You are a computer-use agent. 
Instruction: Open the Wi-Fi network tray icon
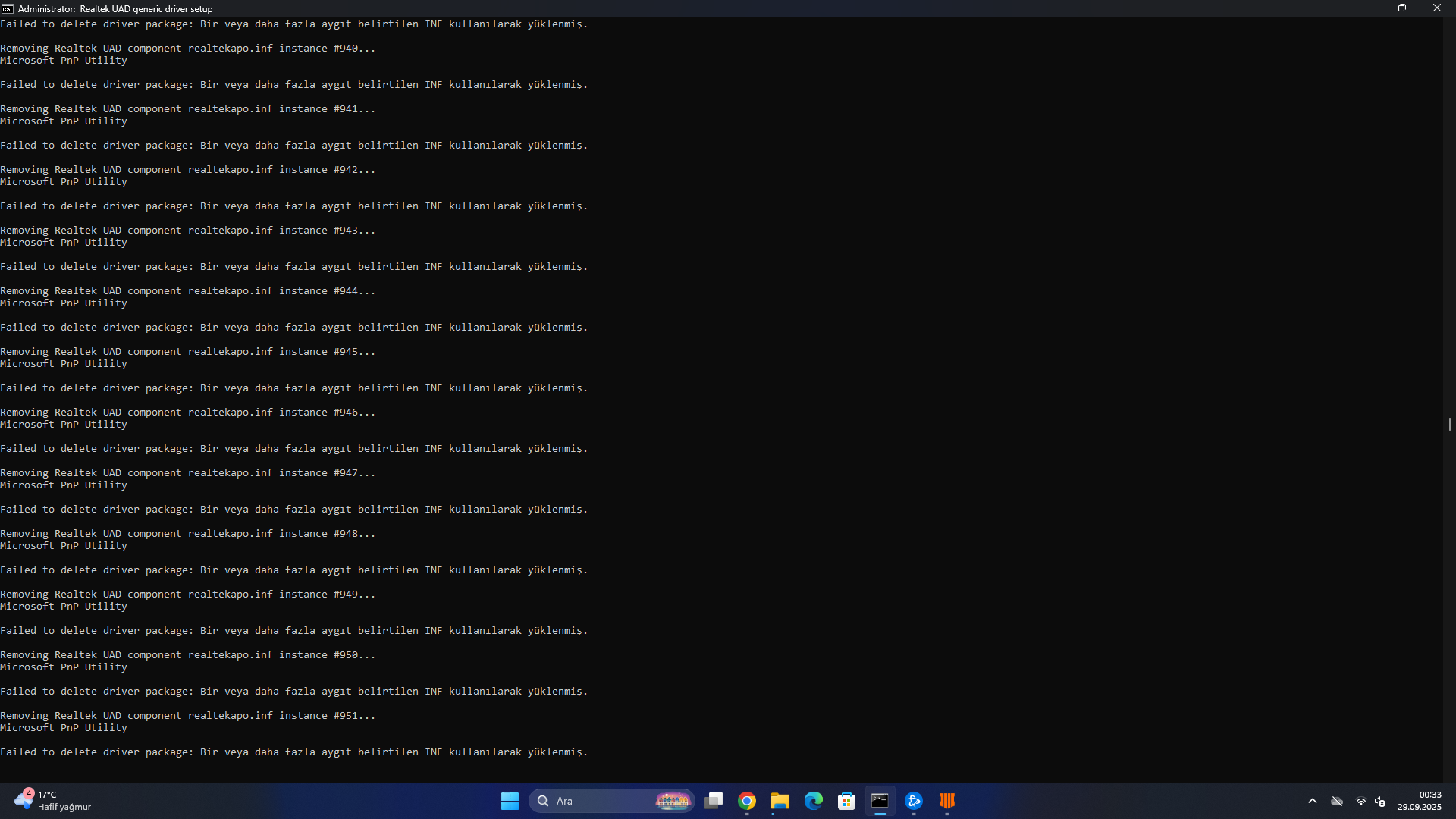(1361, 801)
